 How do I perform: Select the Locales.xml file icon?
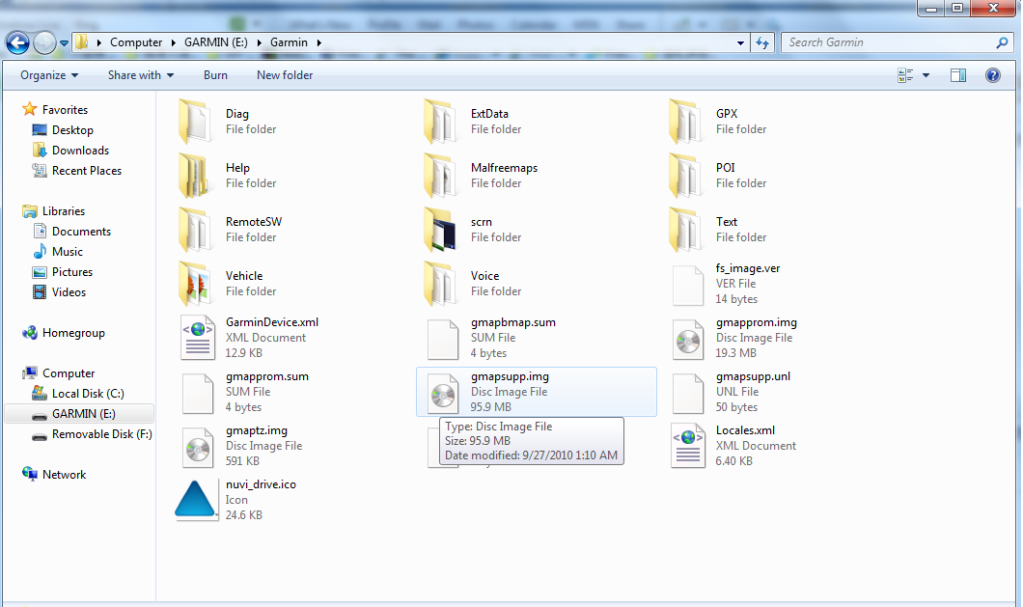[687, 446]
